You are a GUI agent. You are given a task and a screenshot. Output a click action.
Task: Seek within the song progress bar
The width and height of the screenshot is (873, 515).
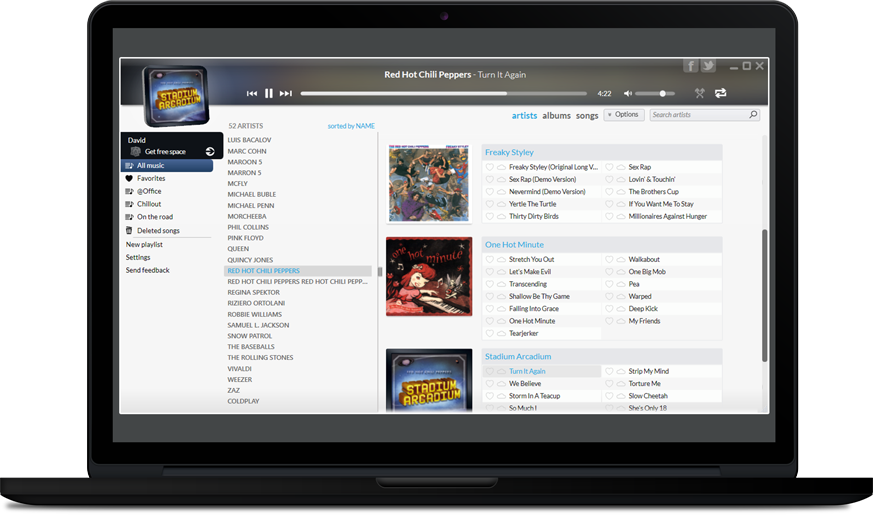tap(444, 94)
